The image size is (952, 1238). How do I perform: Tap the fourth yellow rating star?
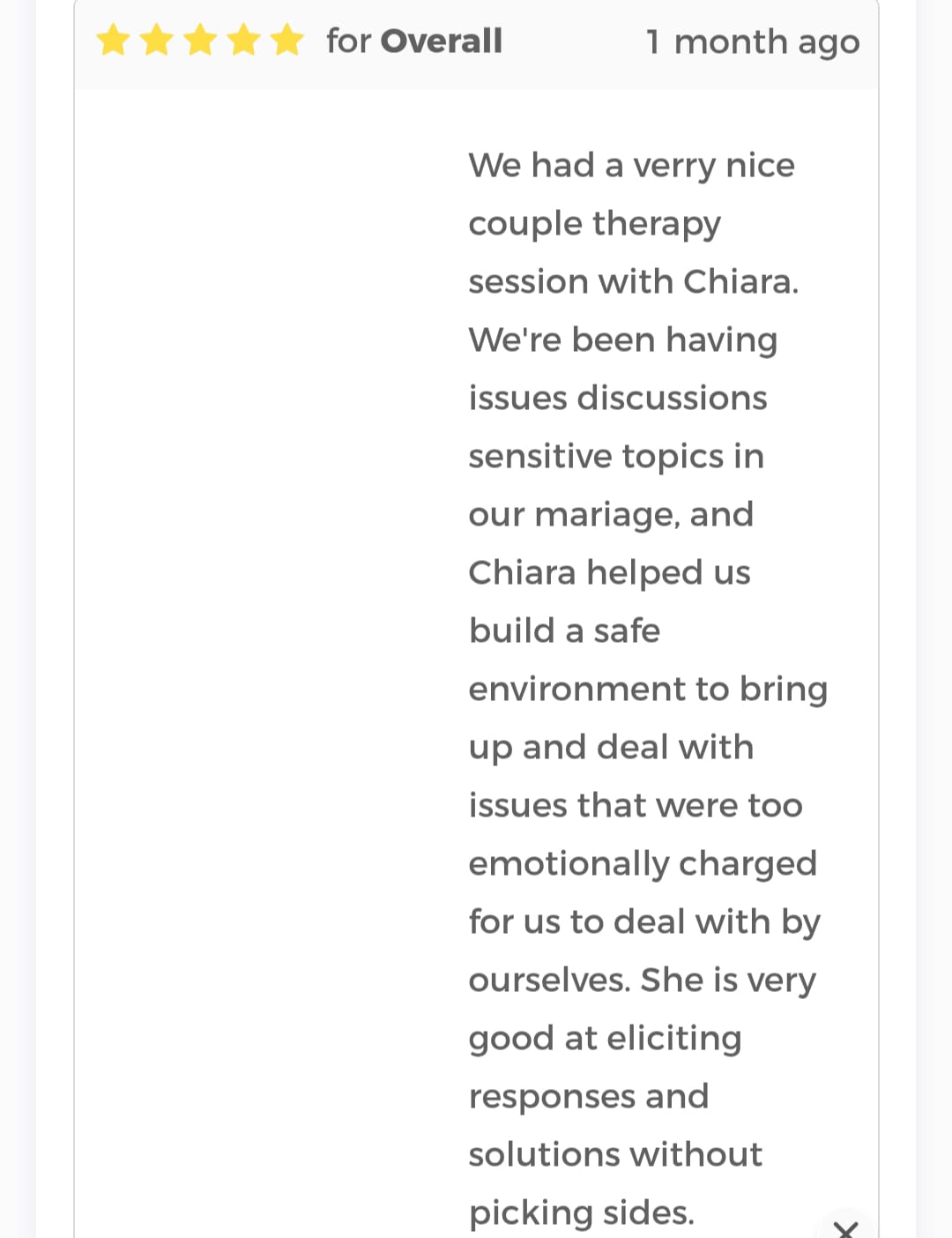click(243, 41)
